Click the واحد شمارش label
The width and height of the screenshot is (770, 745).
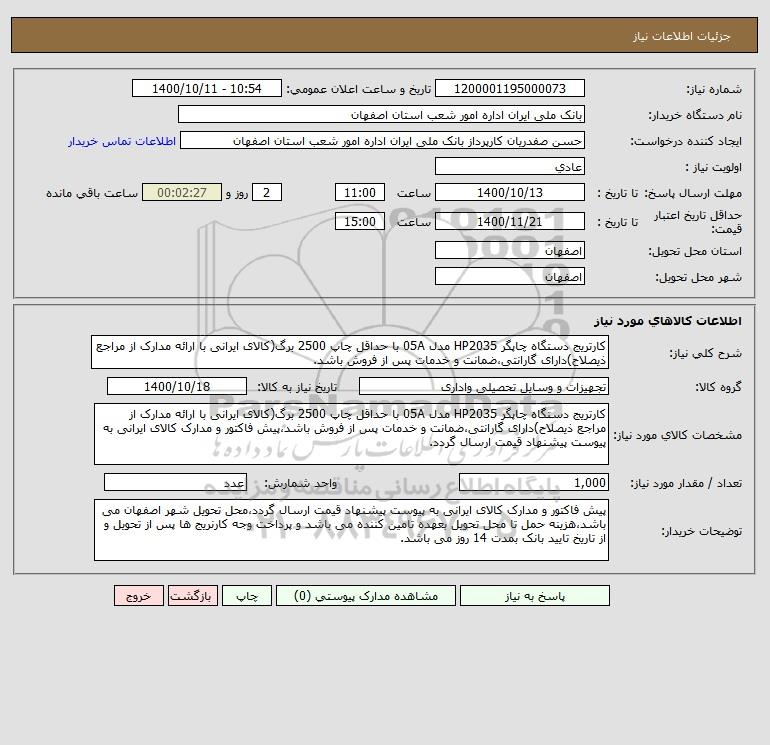point(301,483)
